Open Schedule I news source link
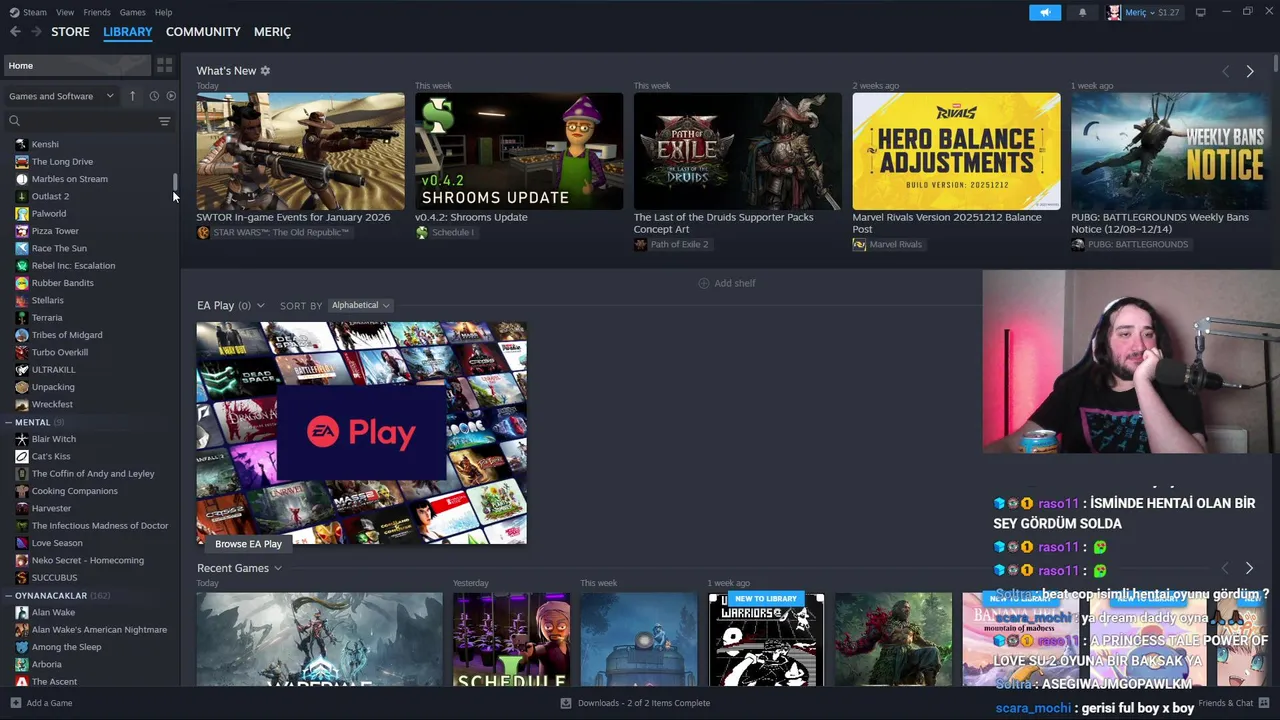Screen dimensions: 1280x720 445,232
